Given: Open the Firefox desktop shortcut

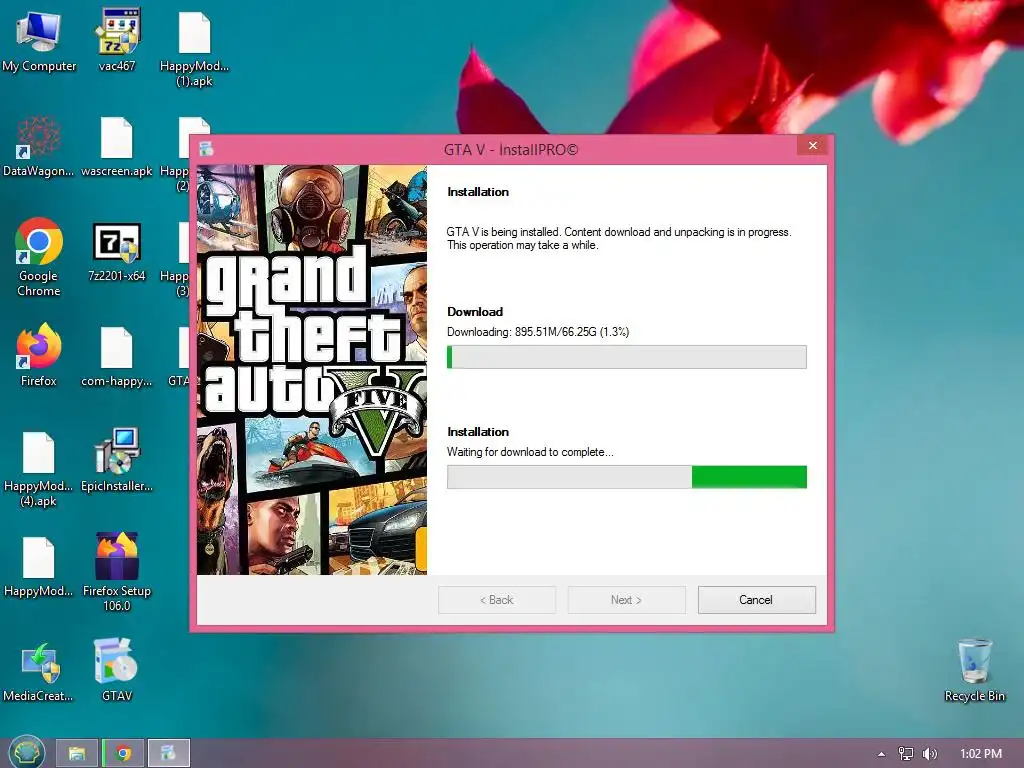Looking at the screenshot, I should coord(39,355).
